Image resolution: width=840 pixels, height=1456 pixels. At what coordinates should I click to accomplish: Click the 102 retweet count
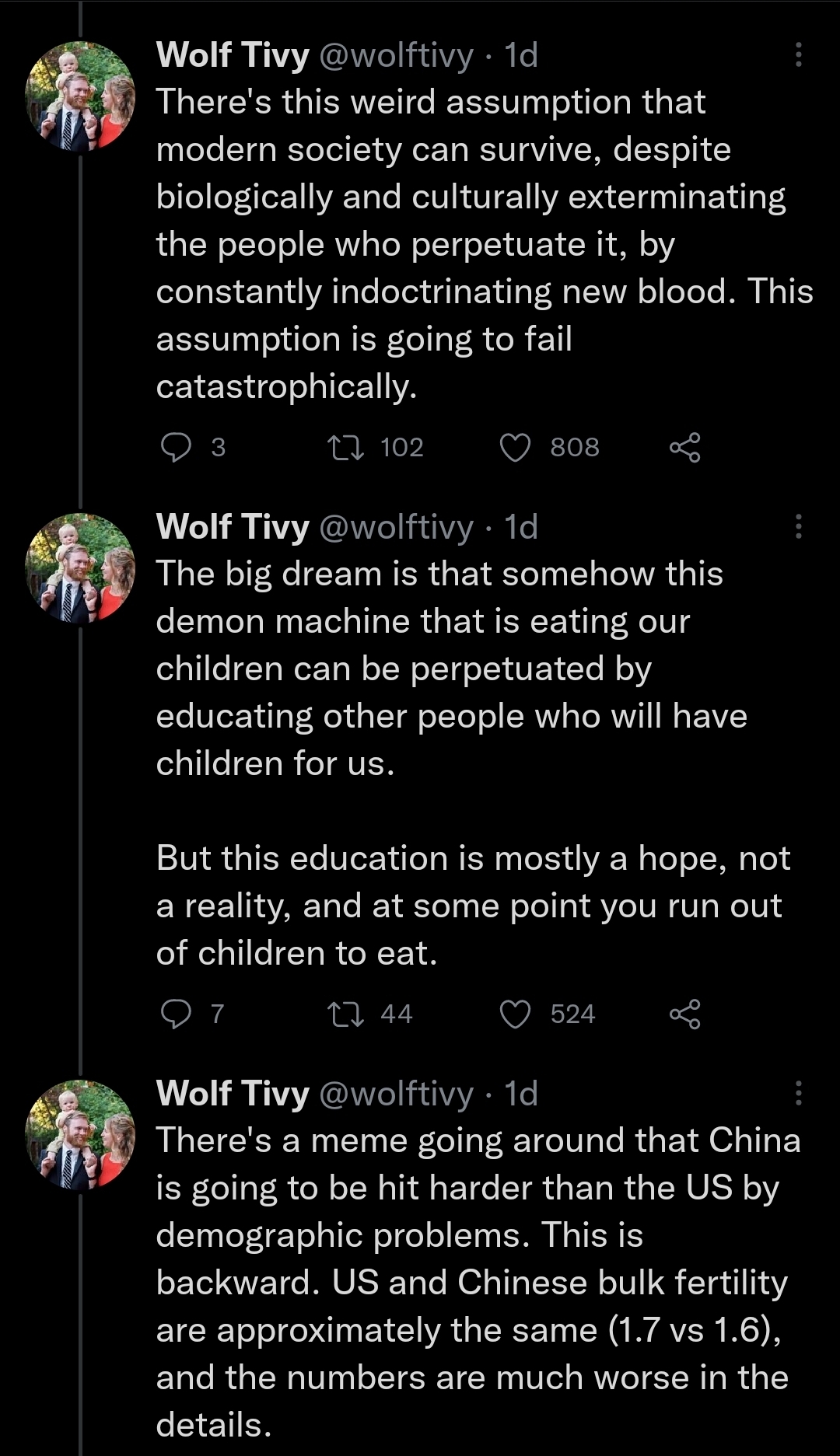(402, 448)
